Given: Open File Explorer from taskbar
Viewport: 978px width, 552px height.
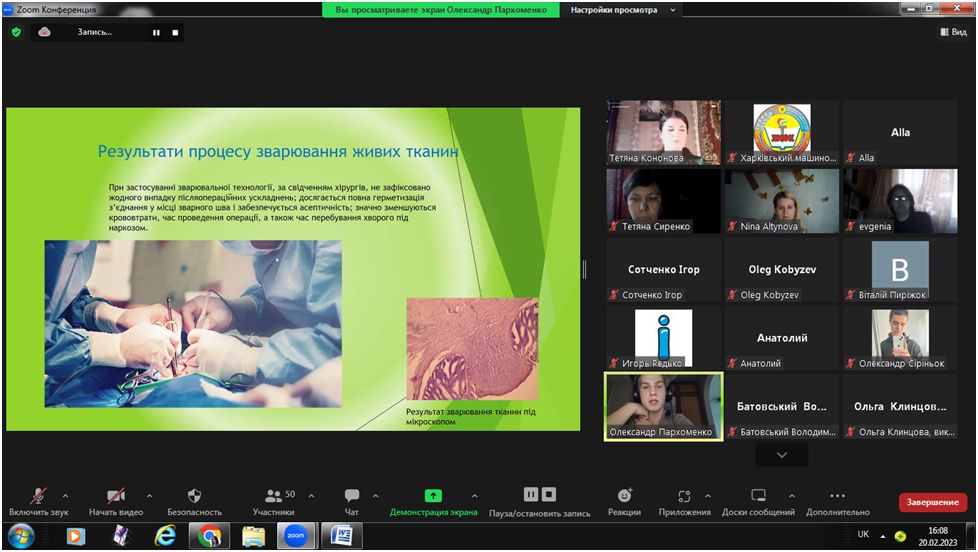Looking at the screenshot, I should pos(253,536).
